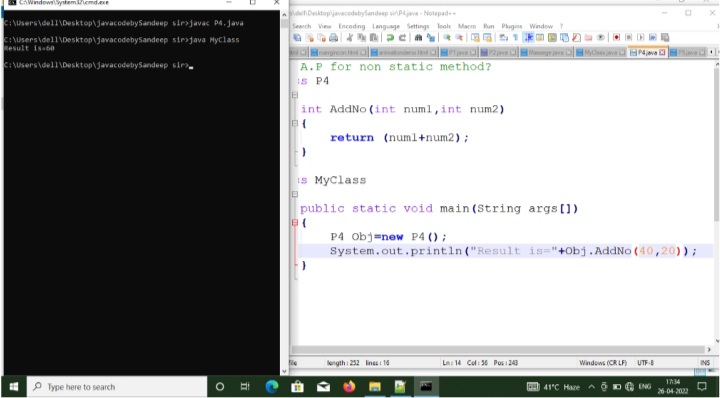Switch to the P2.java tab
The height and width of the screenshot is (398, 720).
tap(499, 52)
